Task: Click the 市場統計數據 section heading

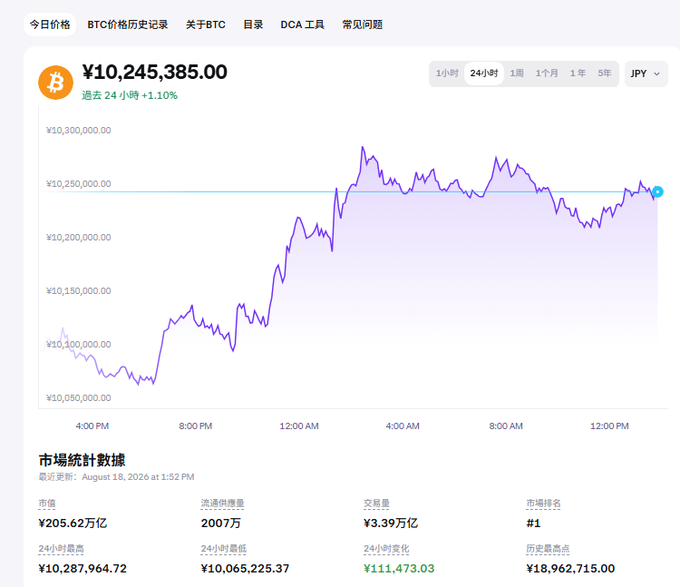Action: [x=82, y=460]
